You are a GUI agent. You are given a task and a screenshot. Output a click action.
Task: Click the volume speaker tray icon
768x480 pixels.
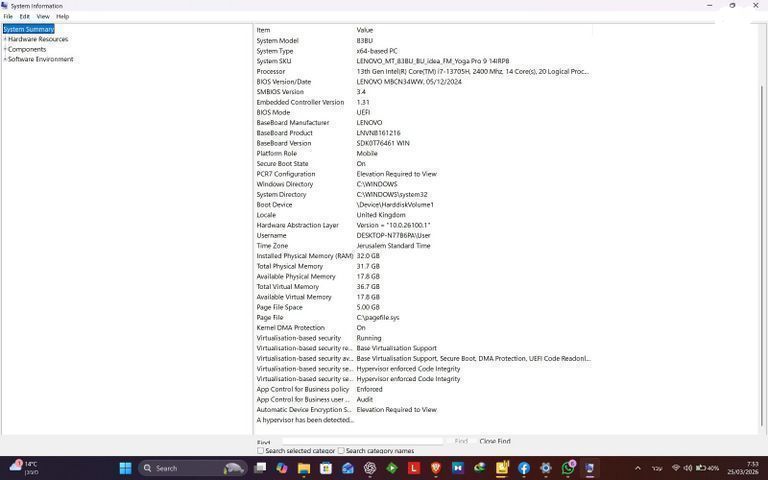(688, 468)
